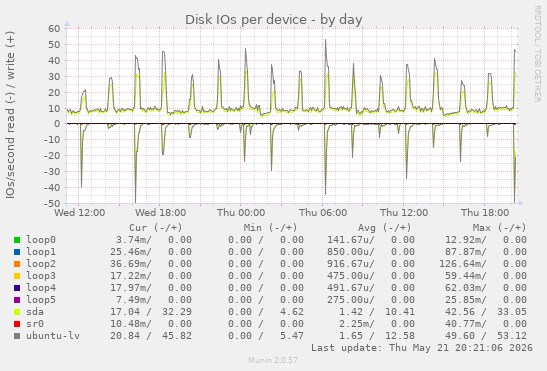The height and width of the screenshot is (371, 547).
Task: Click the purple loop5 legend color swatch
Action: click(x=17, y=300)
